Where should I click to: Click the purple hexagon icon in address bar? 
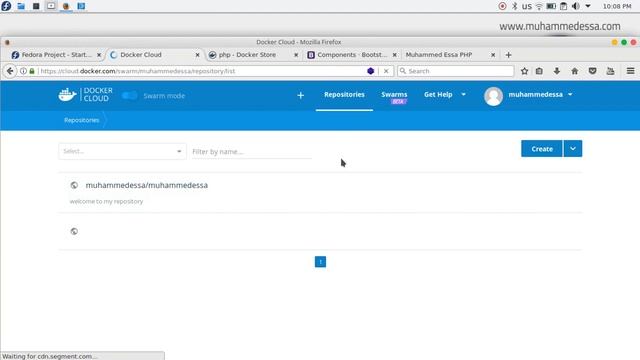(x=371, y=71)
